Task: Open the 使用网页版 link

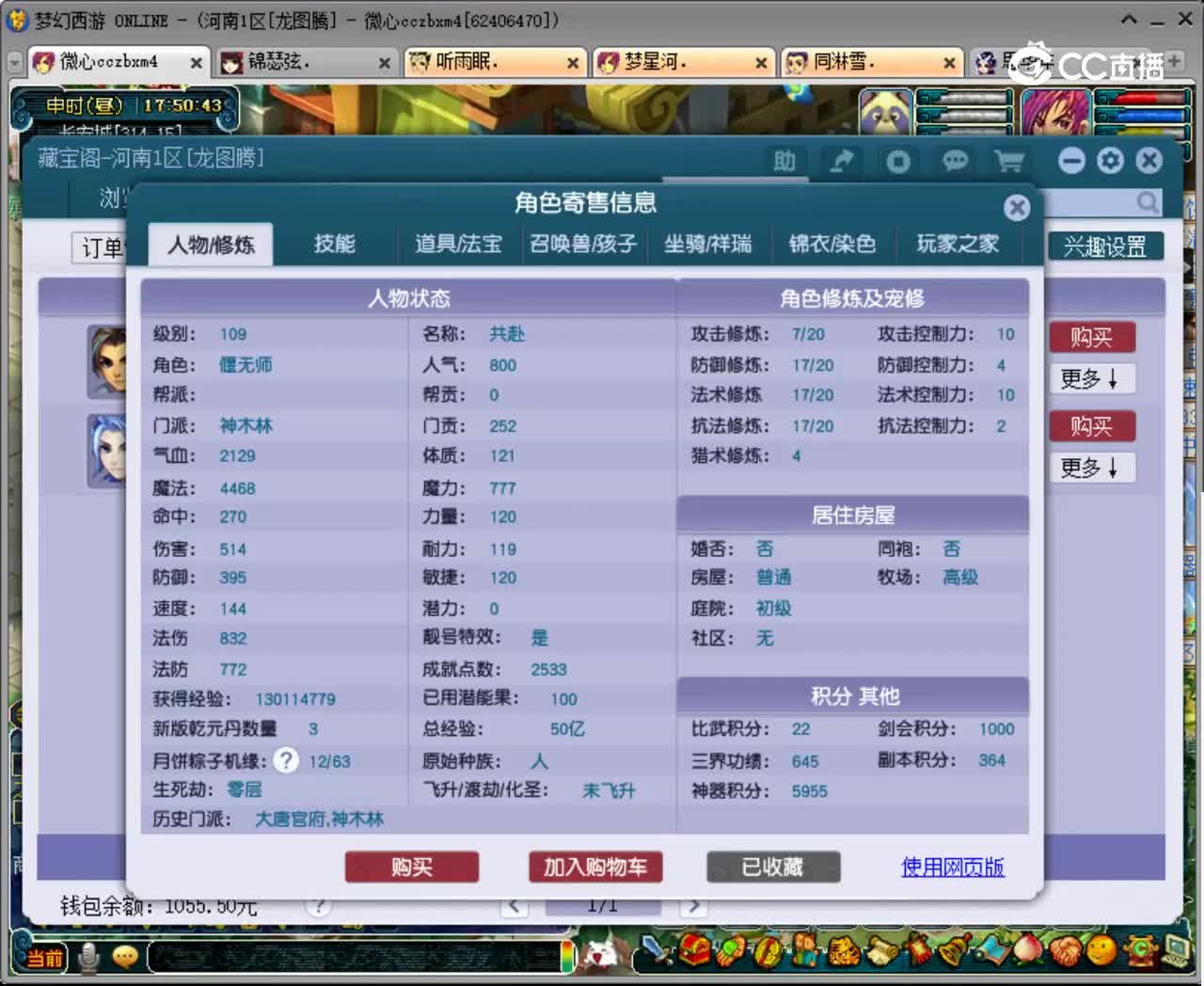Action: tap(953, 867)
